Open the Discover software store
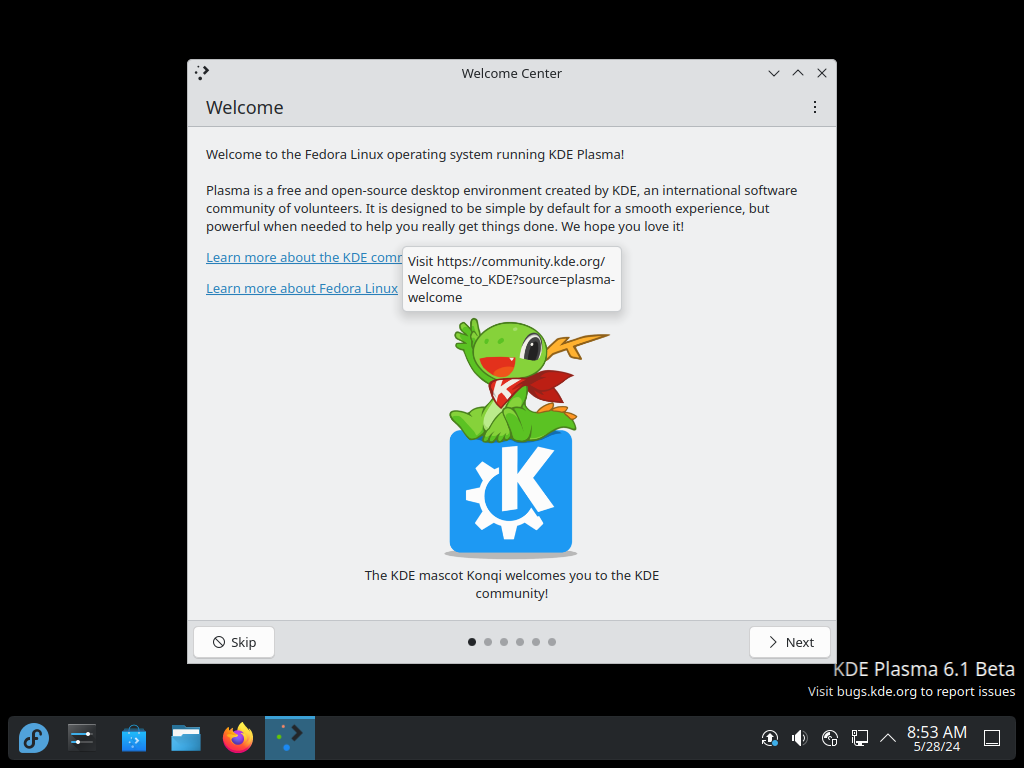Image resolution: width=1024 pixels, height=768 pixels. click(134, 738)
